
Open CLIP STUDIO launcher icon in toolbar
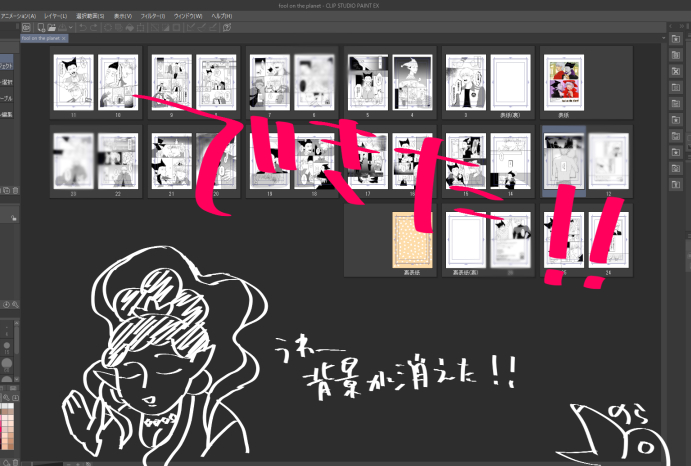pyautogui.click(x=26, y=27)
